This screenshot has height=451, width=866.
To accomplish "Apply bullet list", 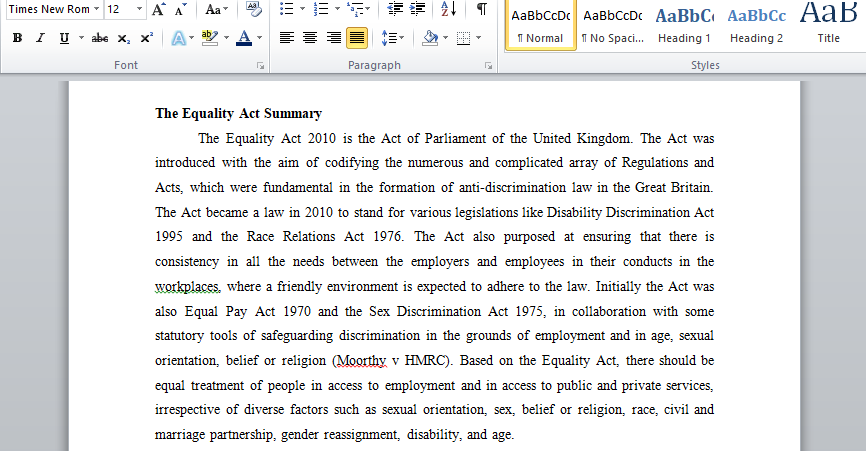I will (286, 9).
